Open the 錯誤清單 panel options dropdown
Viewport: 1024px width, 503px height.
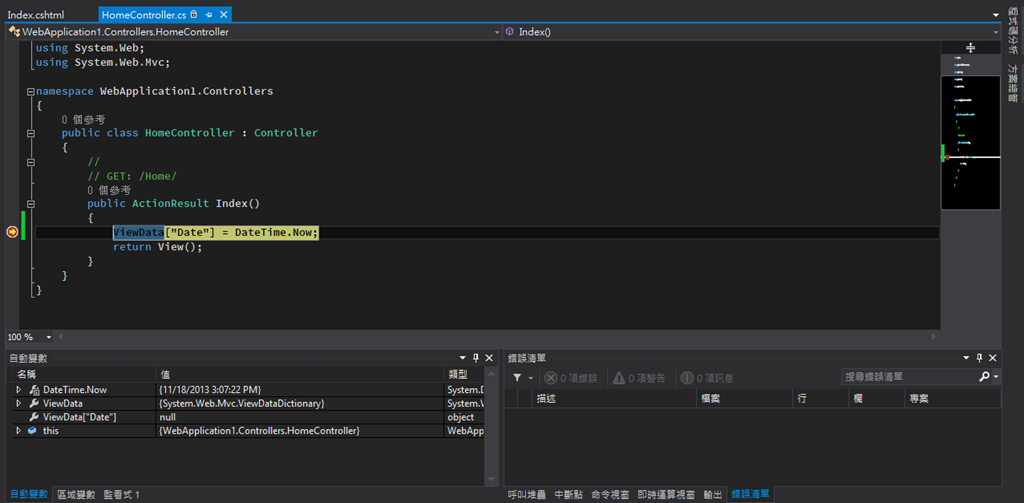[x=967, y=358]
